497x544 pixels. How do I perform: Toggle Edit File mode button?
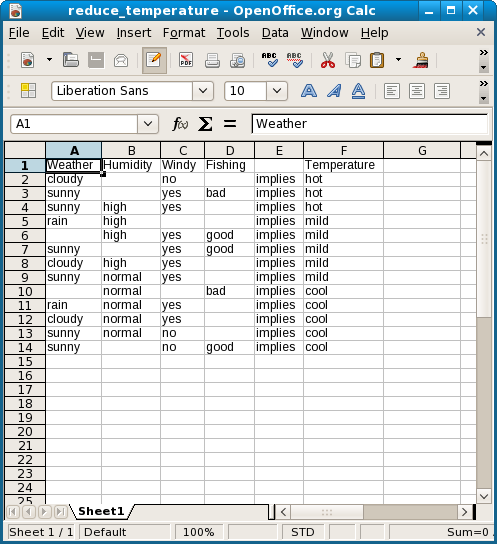pos(154,60)
